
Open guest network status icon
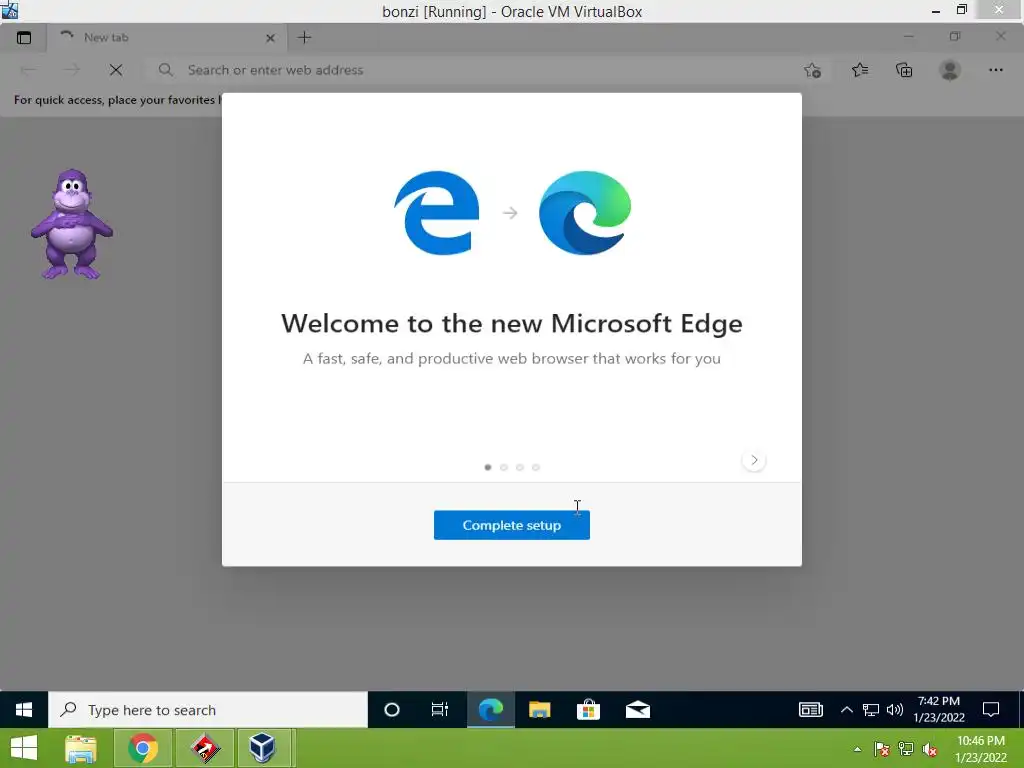click(x=871, y=710)
